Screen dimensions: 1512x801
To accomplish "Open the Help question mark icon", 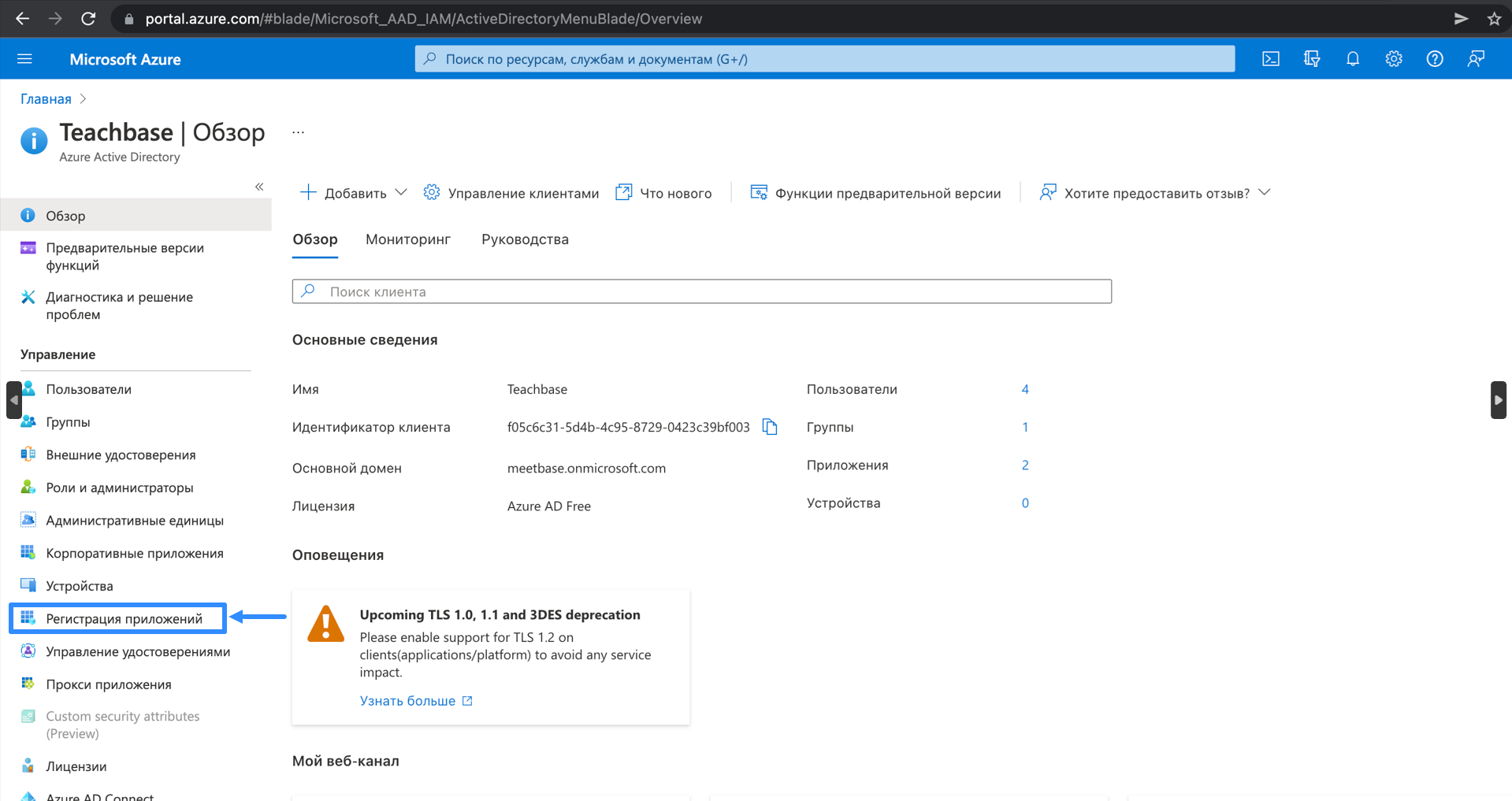I will (x=1435, y=59).
